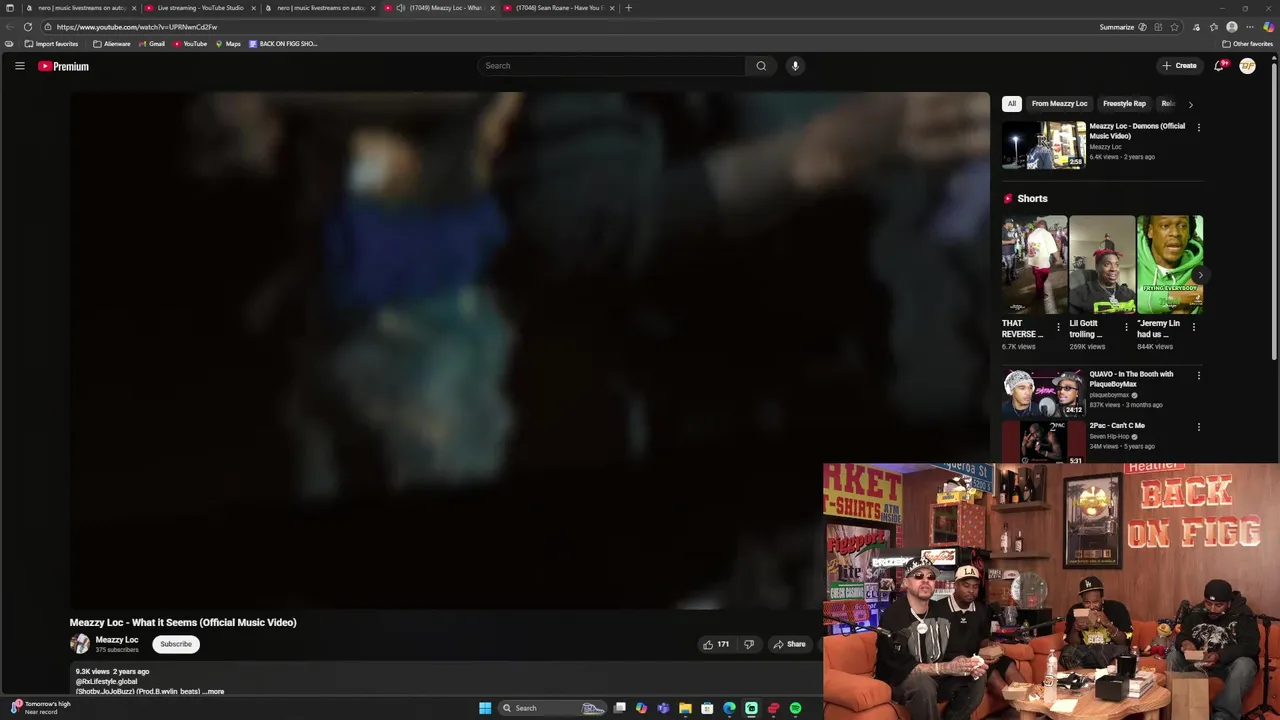Switch to first nero music livestreams tab
This screenshot has height=720, width=1280.
tap(80, 8)
